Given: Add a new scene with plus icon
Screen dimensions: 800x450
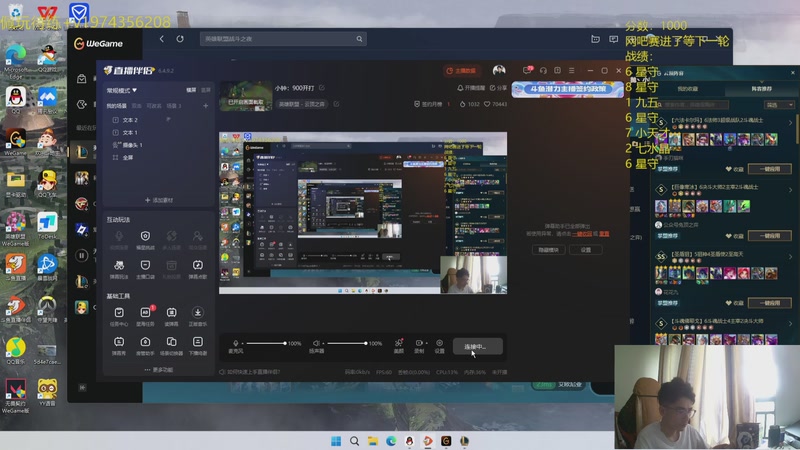Looking at the screenshot, I should pyautogui.click(x=206, y=106).
